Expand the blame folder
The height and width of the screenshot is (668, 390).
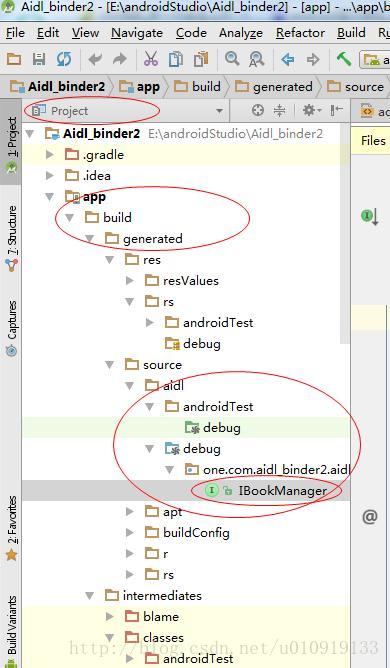(x=110, y=616)
